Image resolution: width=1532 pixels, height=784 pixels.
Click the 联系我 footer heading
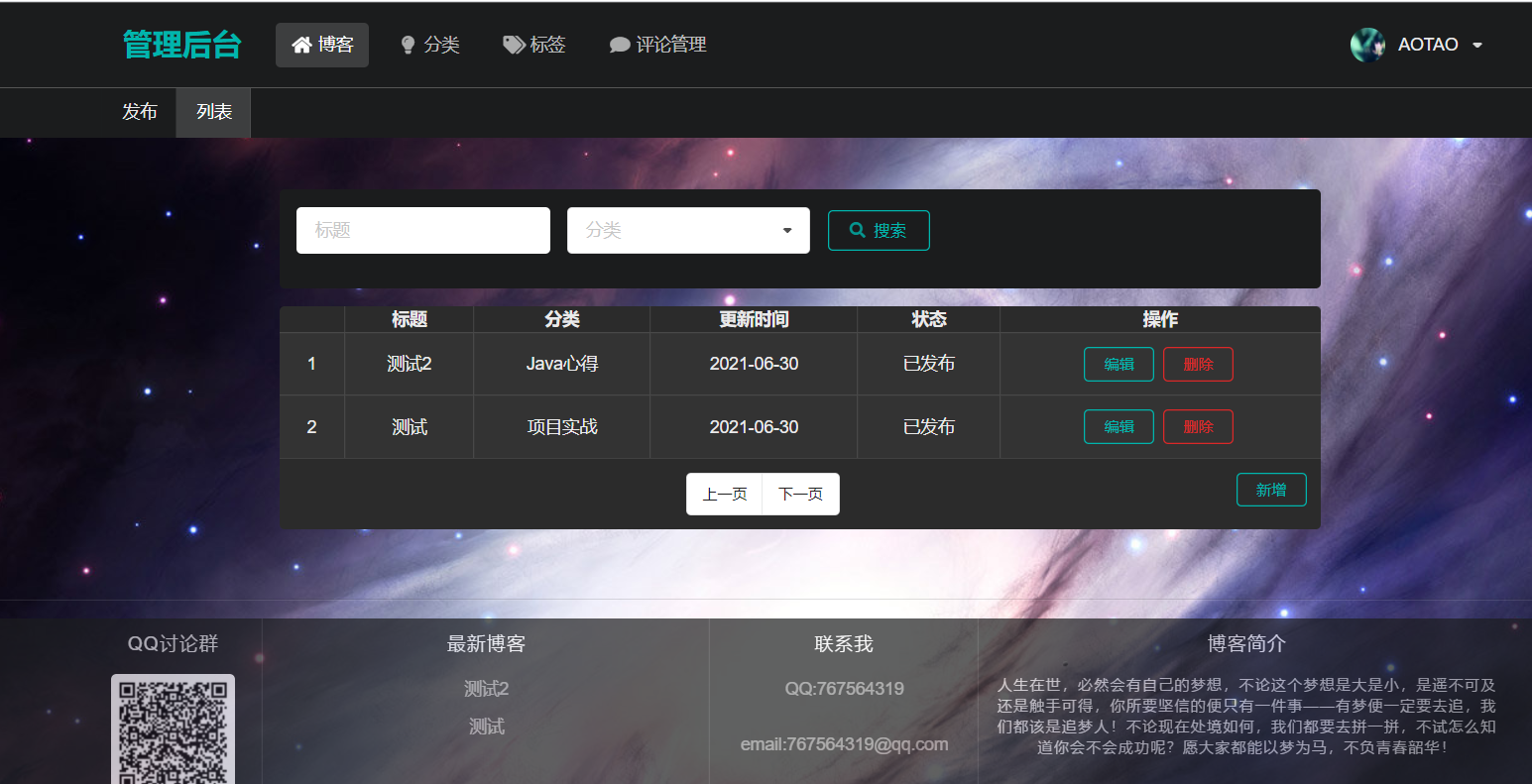844,644
